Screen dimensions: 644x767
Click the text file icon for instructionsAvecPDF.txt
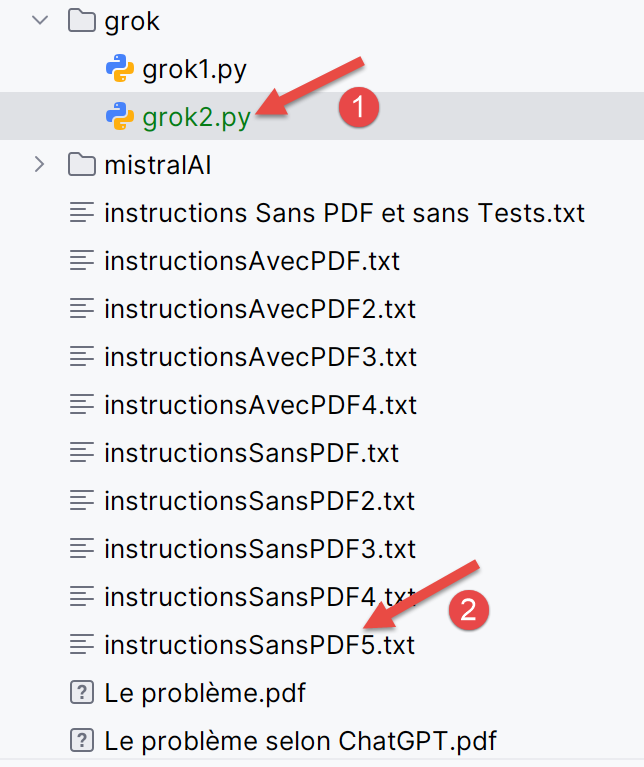(x=82, y=261)
